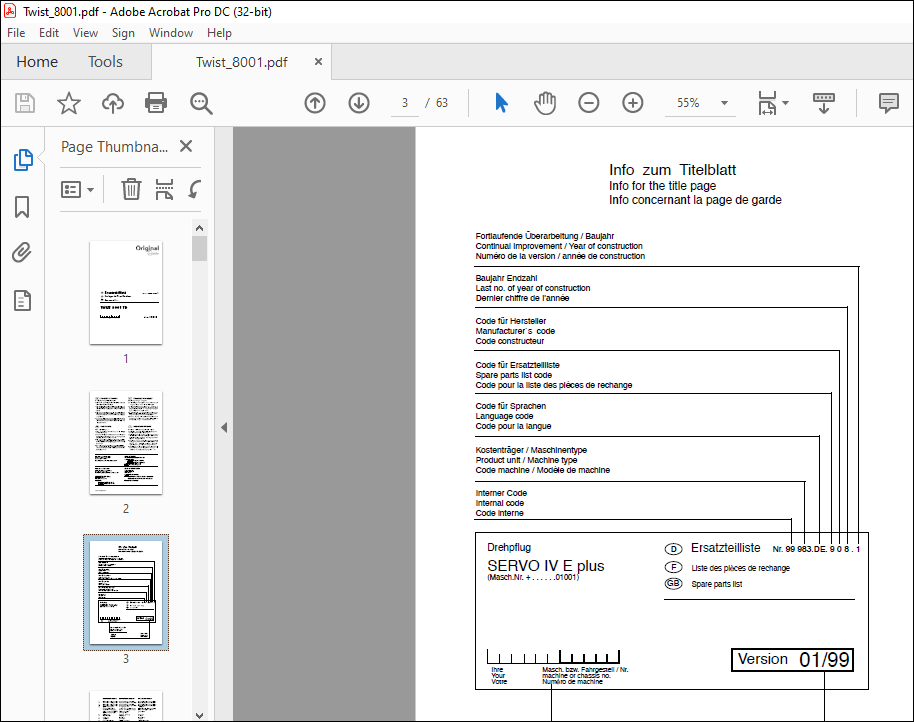This screenshot has height=722, width=914.
Task: Open the Edit menu
Action: click(49, 33)
